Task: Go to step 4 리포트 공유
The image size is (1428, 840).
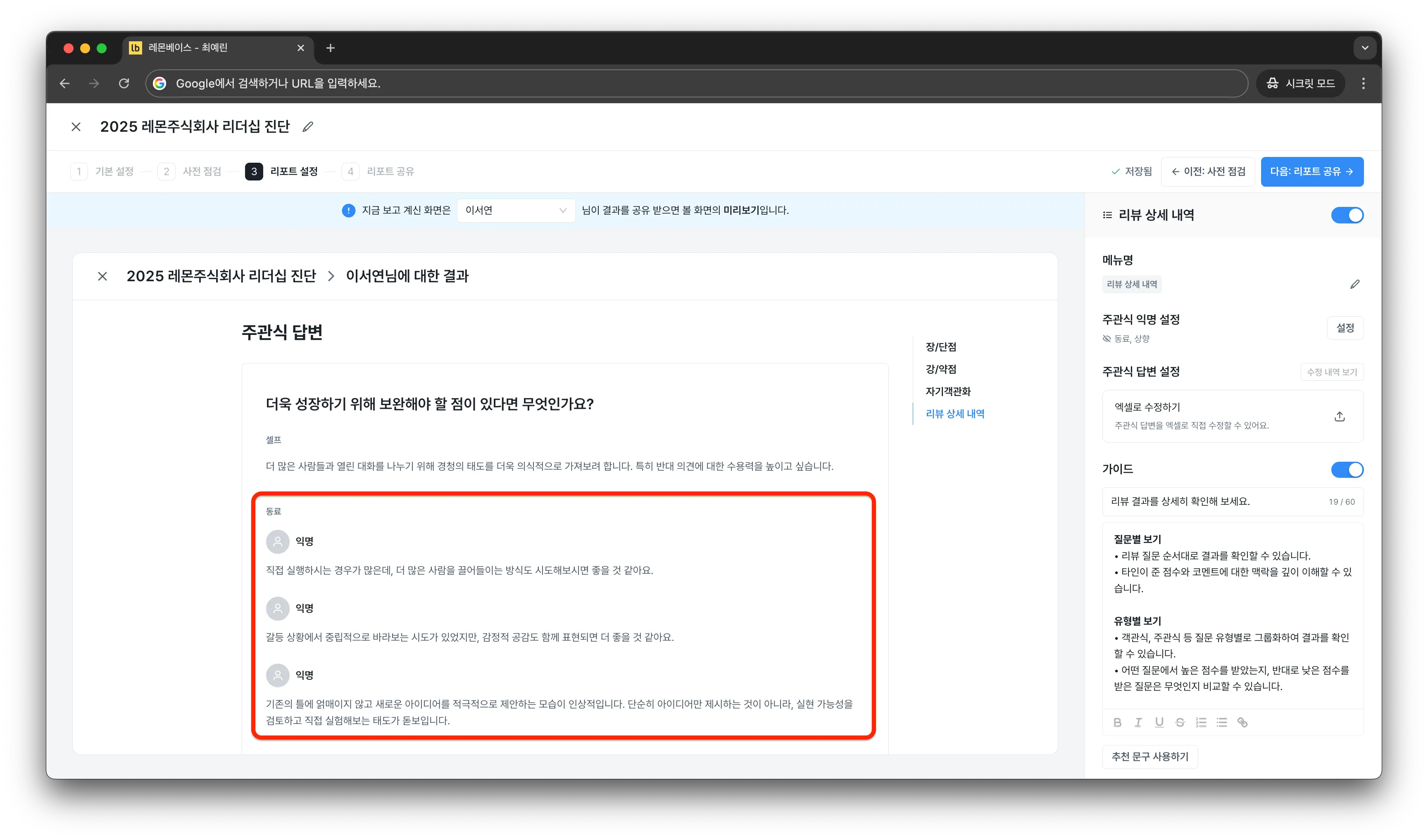Action: [378, 172]
